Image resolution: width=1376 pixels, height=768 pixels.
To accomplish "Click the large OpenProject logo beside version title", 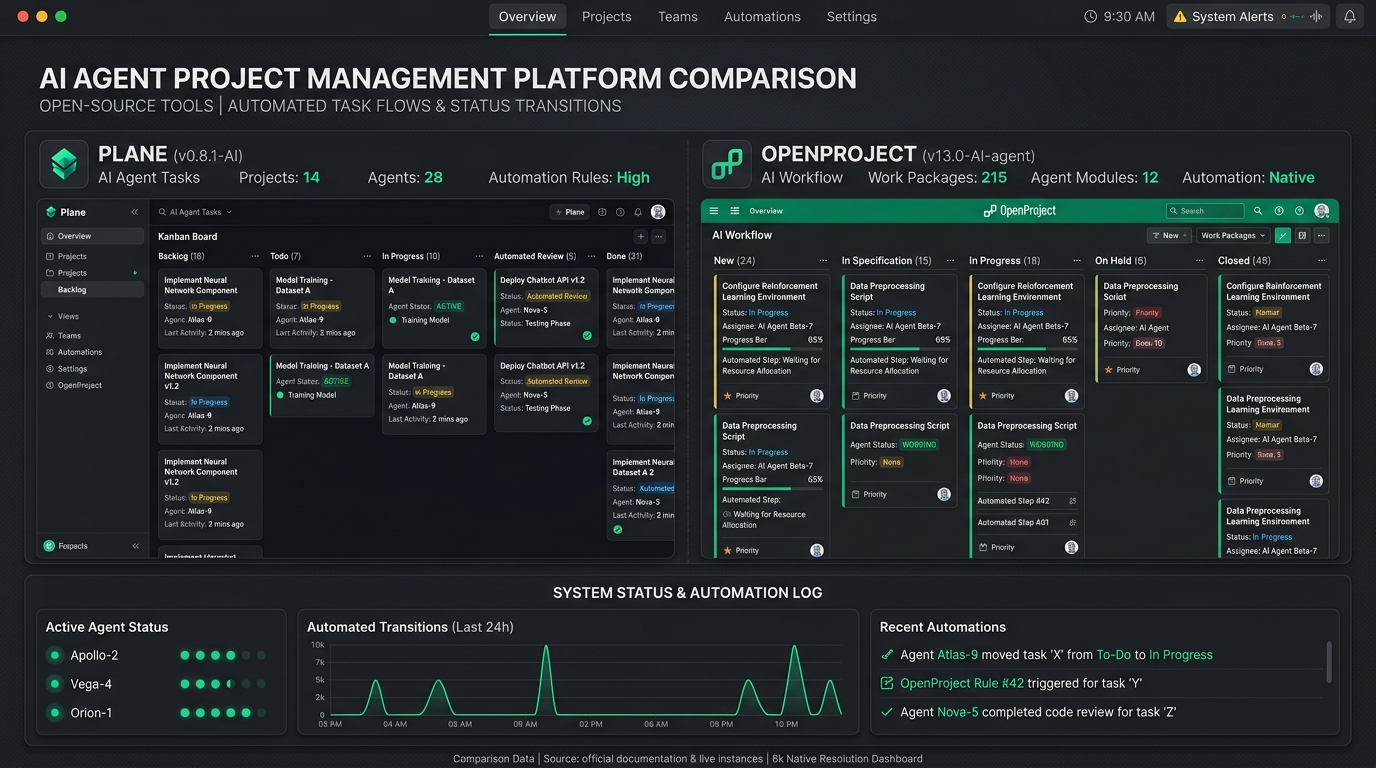I will coord(726,164).
